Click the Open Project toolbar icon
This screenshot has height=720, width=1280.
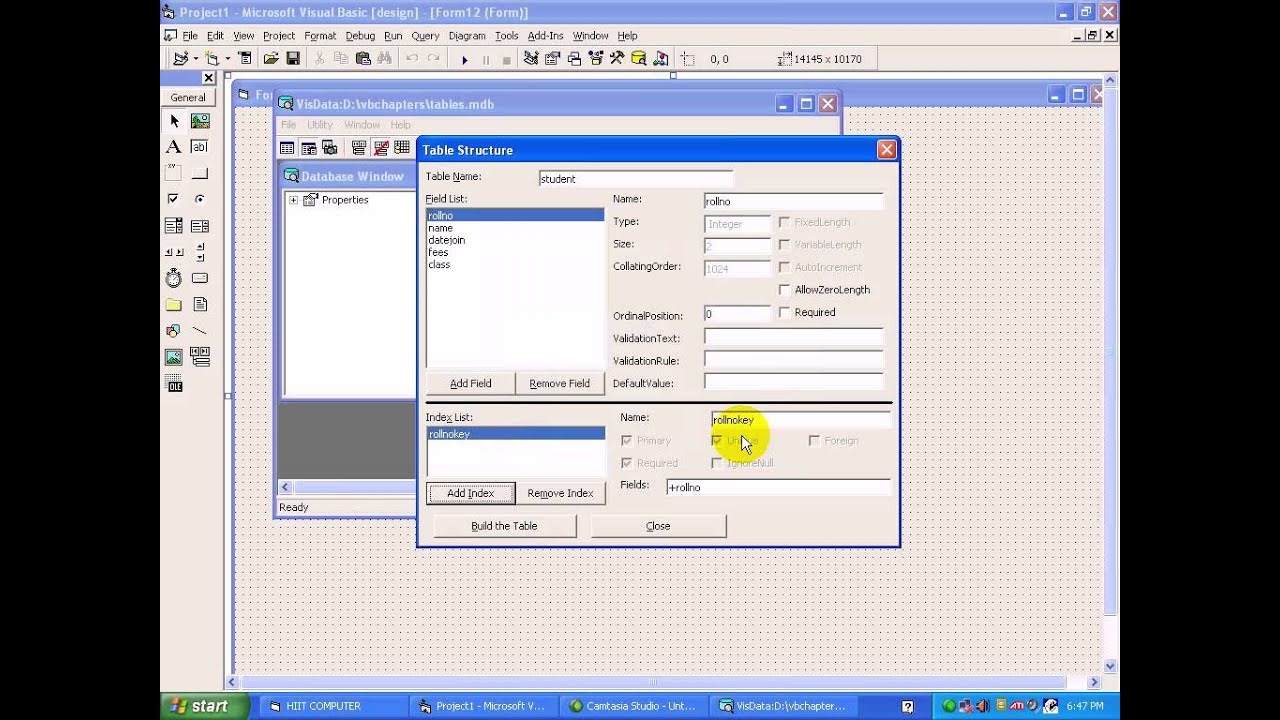(x=271, y=59)
